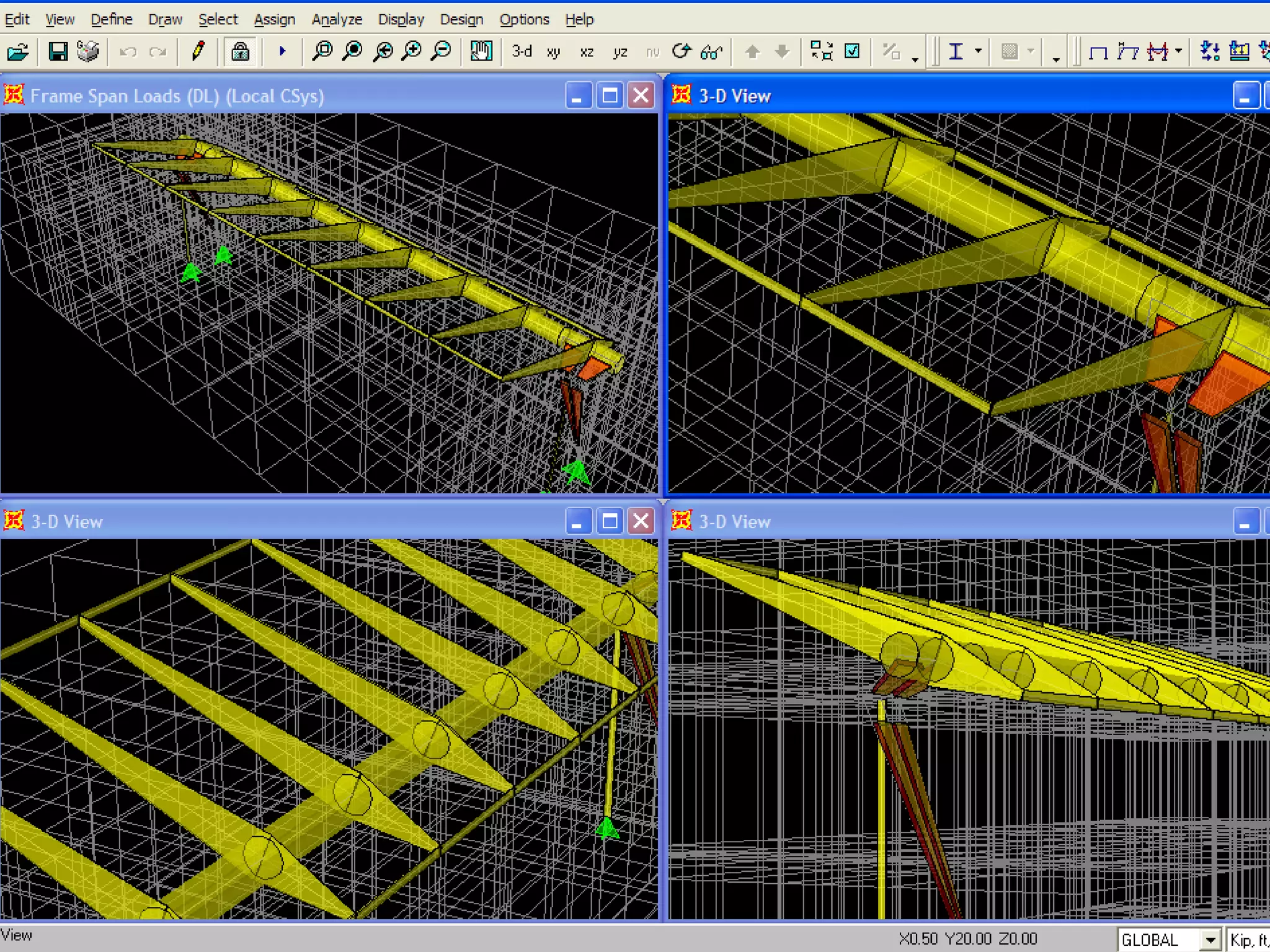Click the xy view button

[554, 52]
